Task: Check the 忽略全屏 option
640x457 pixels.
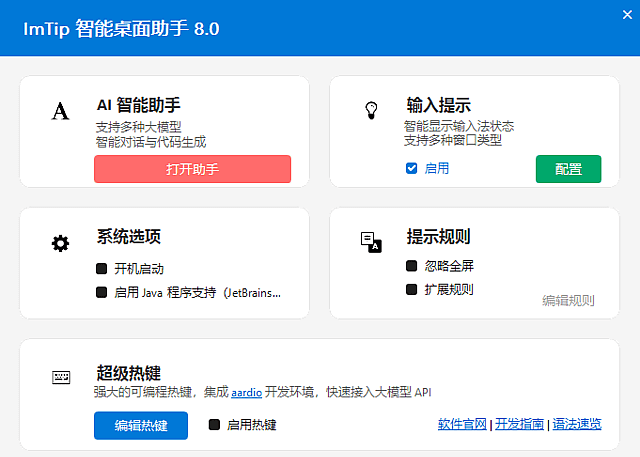Action: [x=411, y=266]
